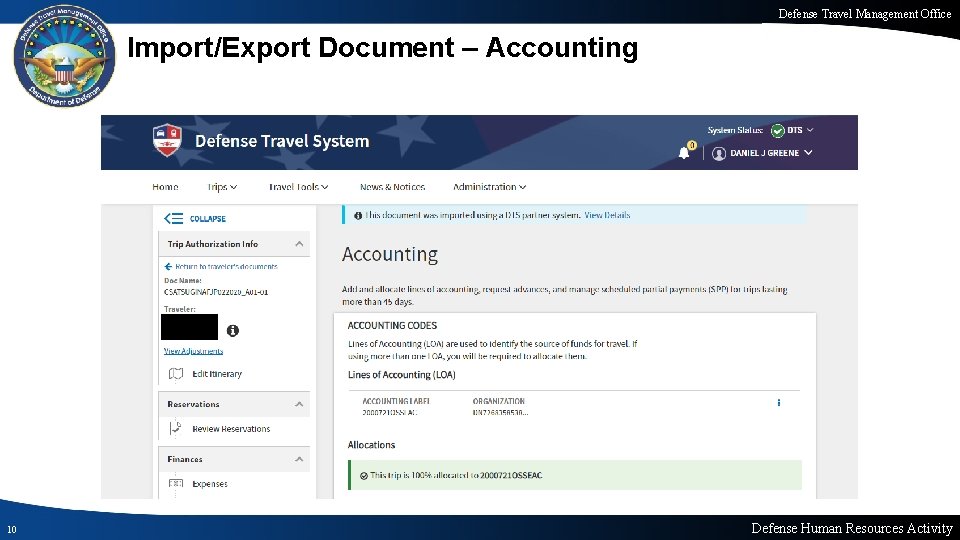The image size is (960, 540).
Task: Click the Defense Travel System title
Action: click(282, 141)
